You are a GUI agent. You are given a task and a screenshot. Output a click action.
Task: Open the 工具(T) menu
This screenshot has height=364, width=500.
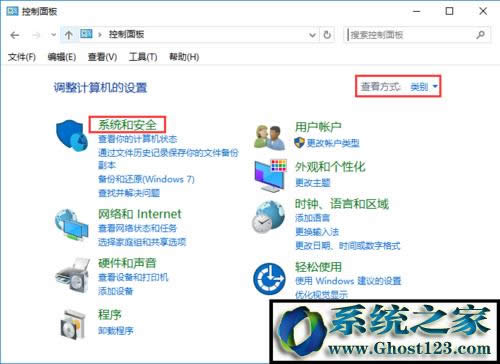(x=143, y=57)
